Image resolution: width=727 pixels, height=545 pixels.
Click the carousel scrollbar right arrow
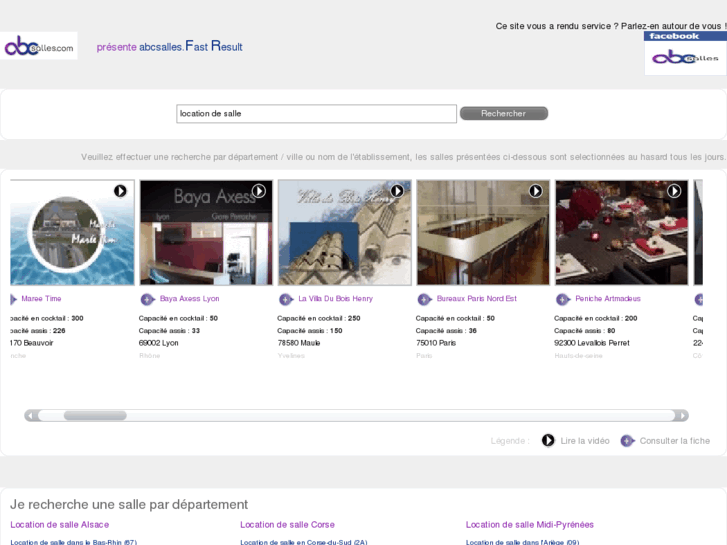[682, 416]
